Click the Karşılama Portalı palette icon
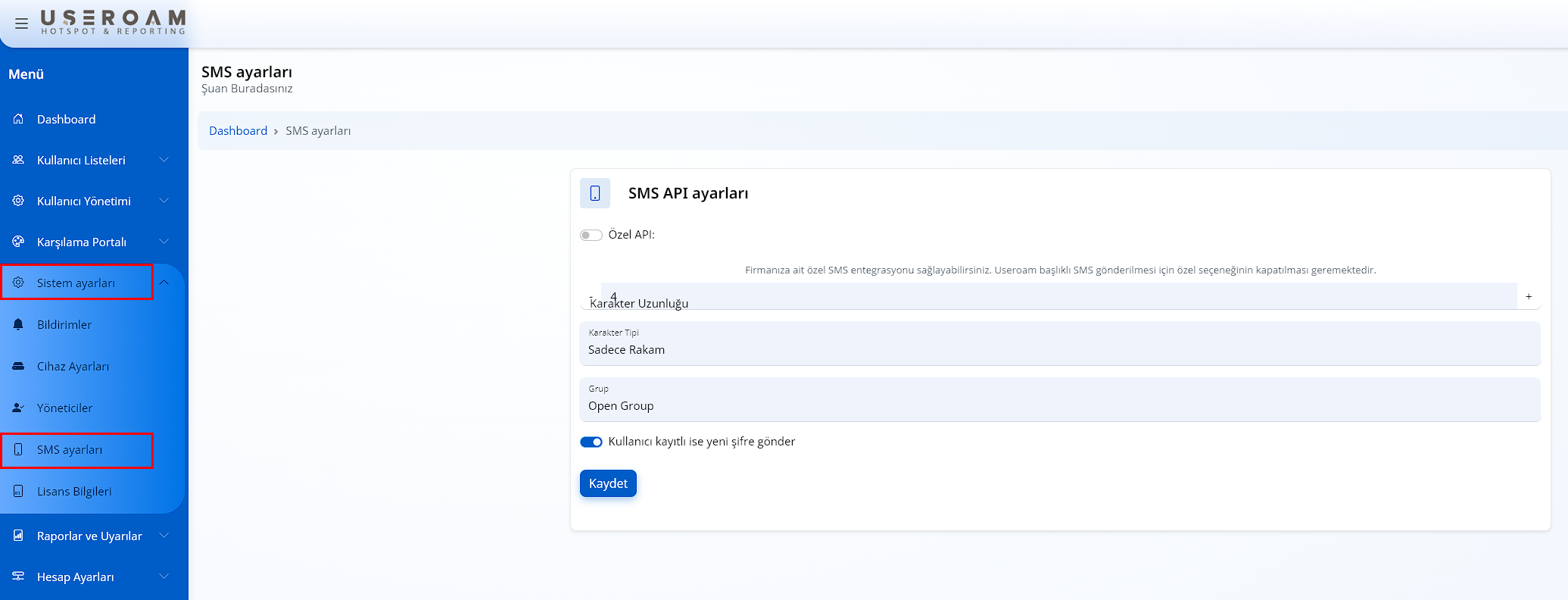Viewport: 1568px width, 600px height. click(19, 242)
